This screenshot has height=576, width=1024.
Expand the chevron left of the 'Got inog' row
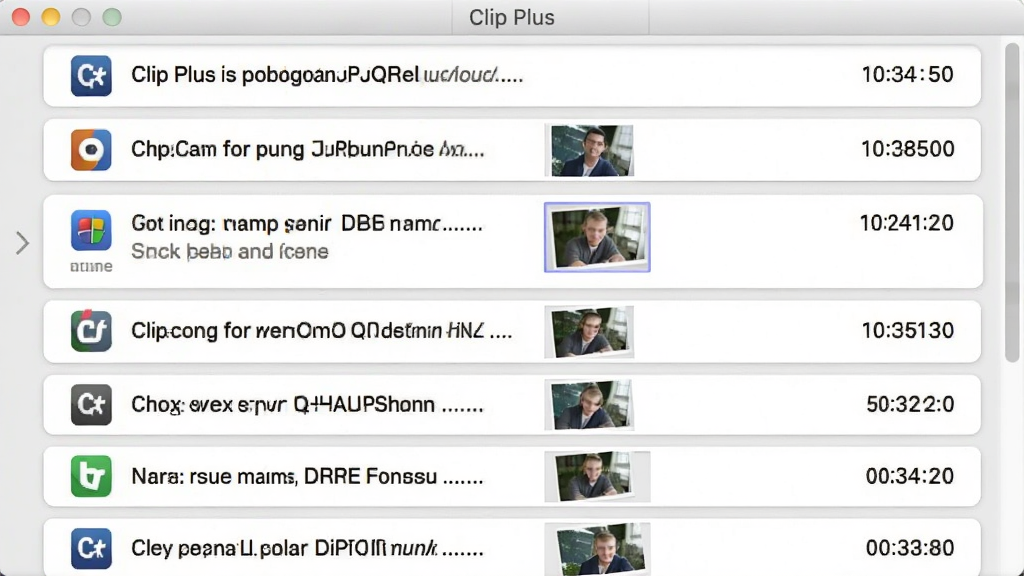[x=22, y=243]
